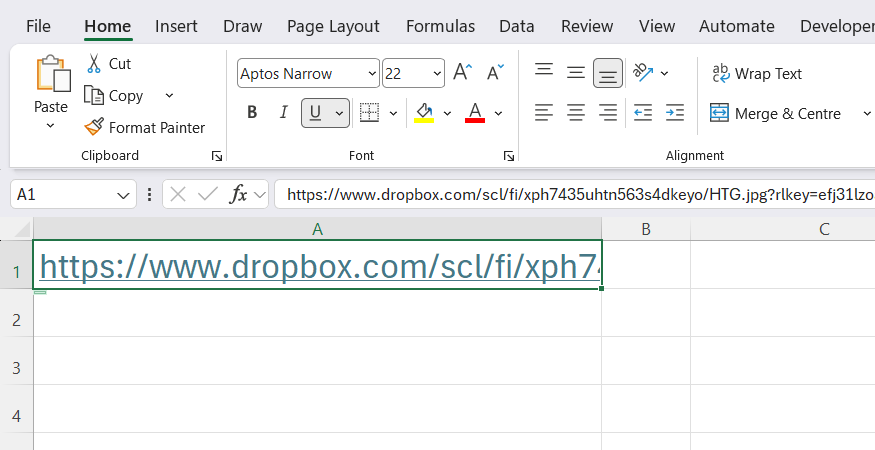Decrease font size with the smaller A icon
875x450 pixels.
(495, 73)
